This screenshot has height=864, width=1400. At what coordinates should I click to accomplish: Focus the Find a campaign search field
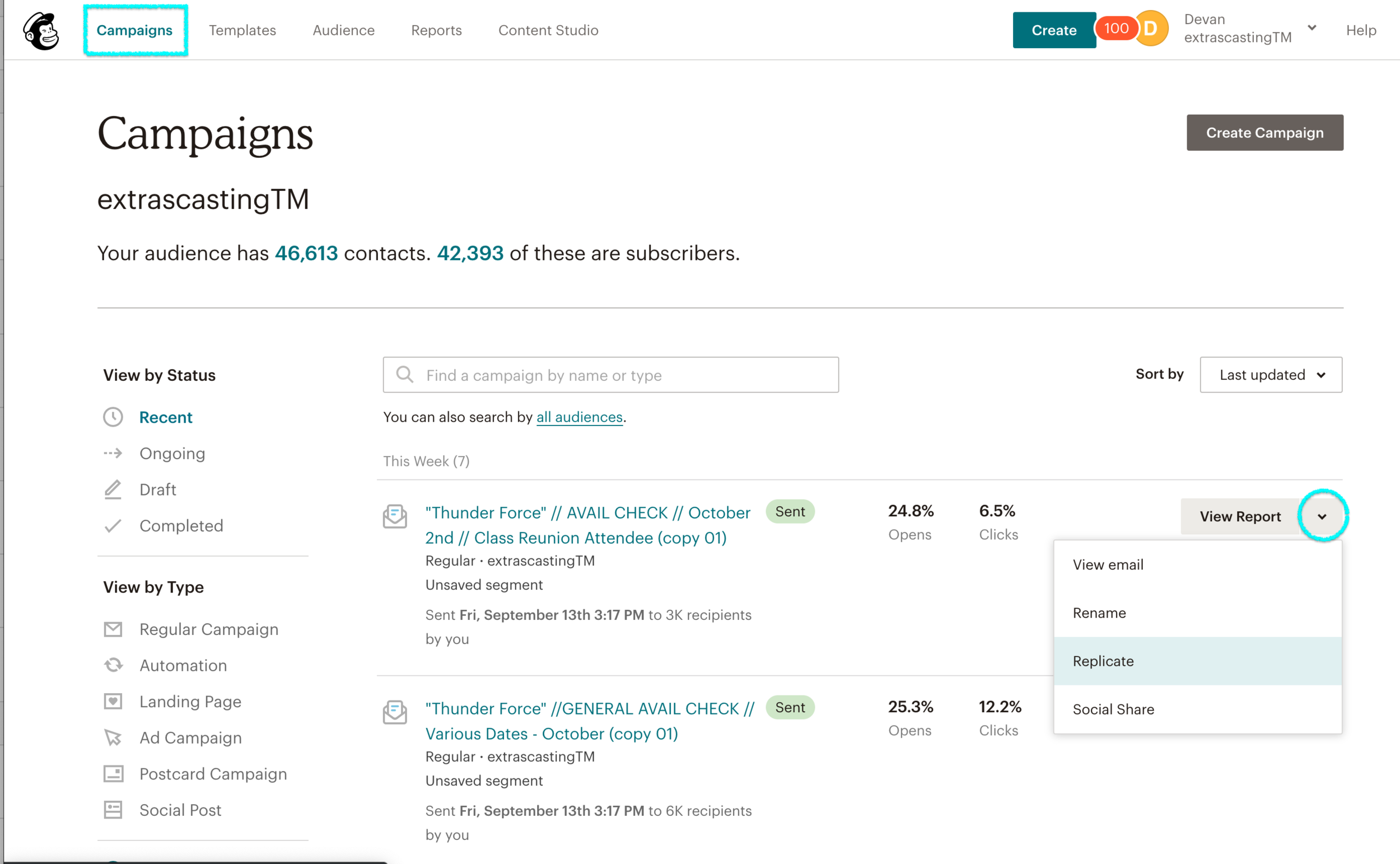click(611, 375)
